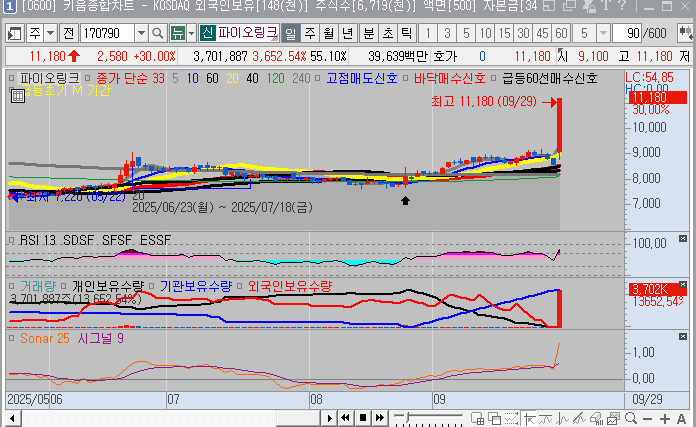Select the 60 period button
The image size is (696, 427).
pyautogui.click(x=561, y=33)
